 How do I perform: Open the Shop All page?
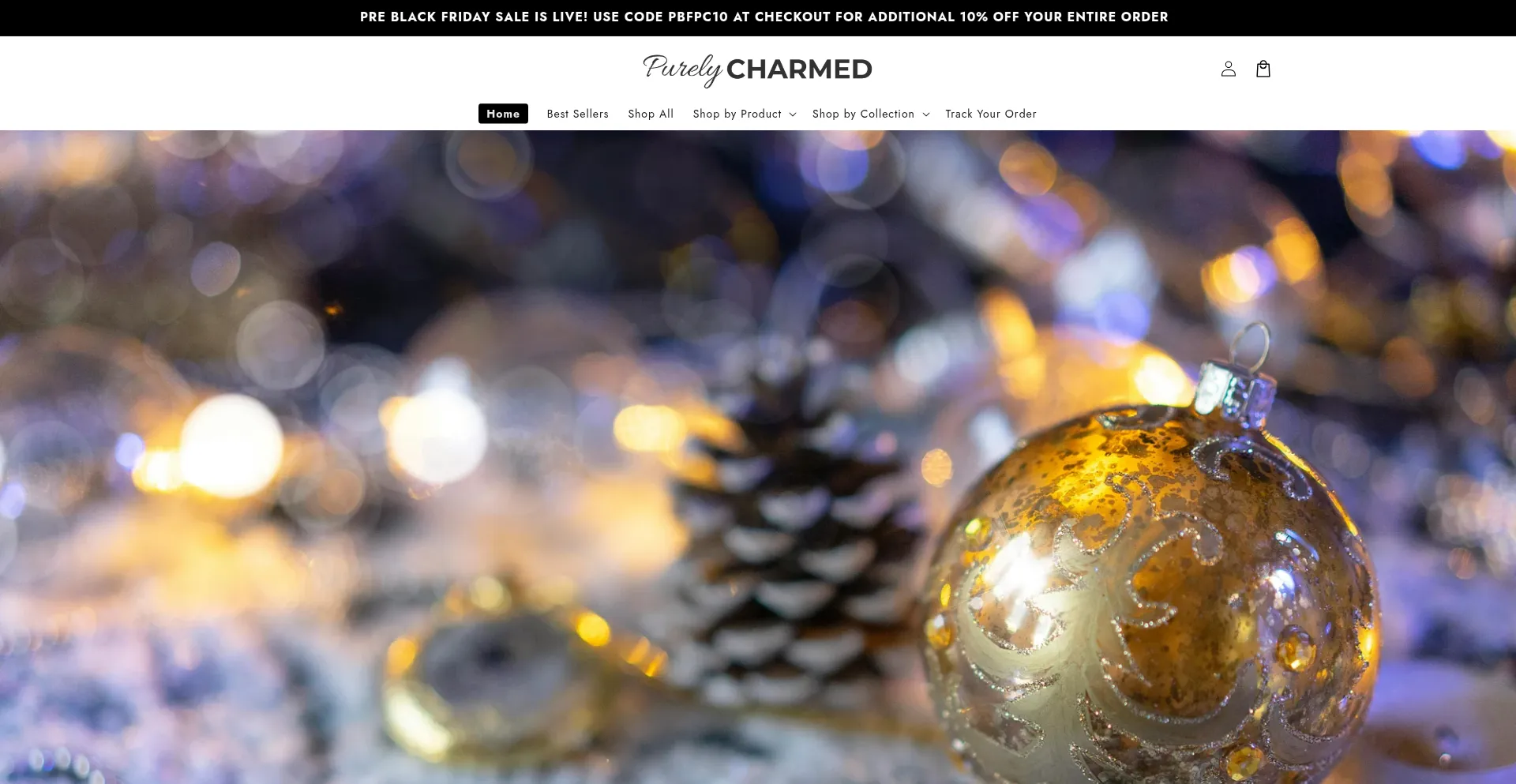click(x=651, y=114)
